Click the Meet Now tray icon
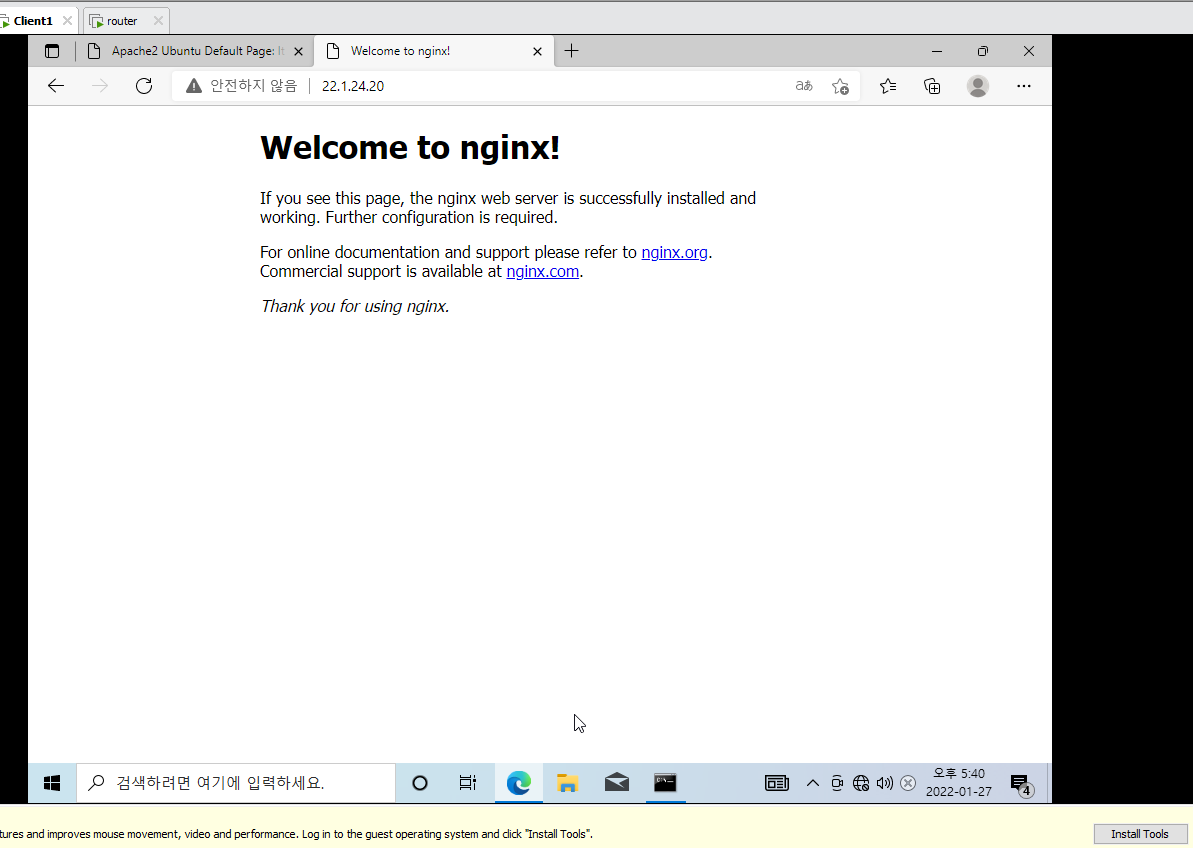Image resolution: width=1193 pixels, height=848 pixels. coord(837,783)
